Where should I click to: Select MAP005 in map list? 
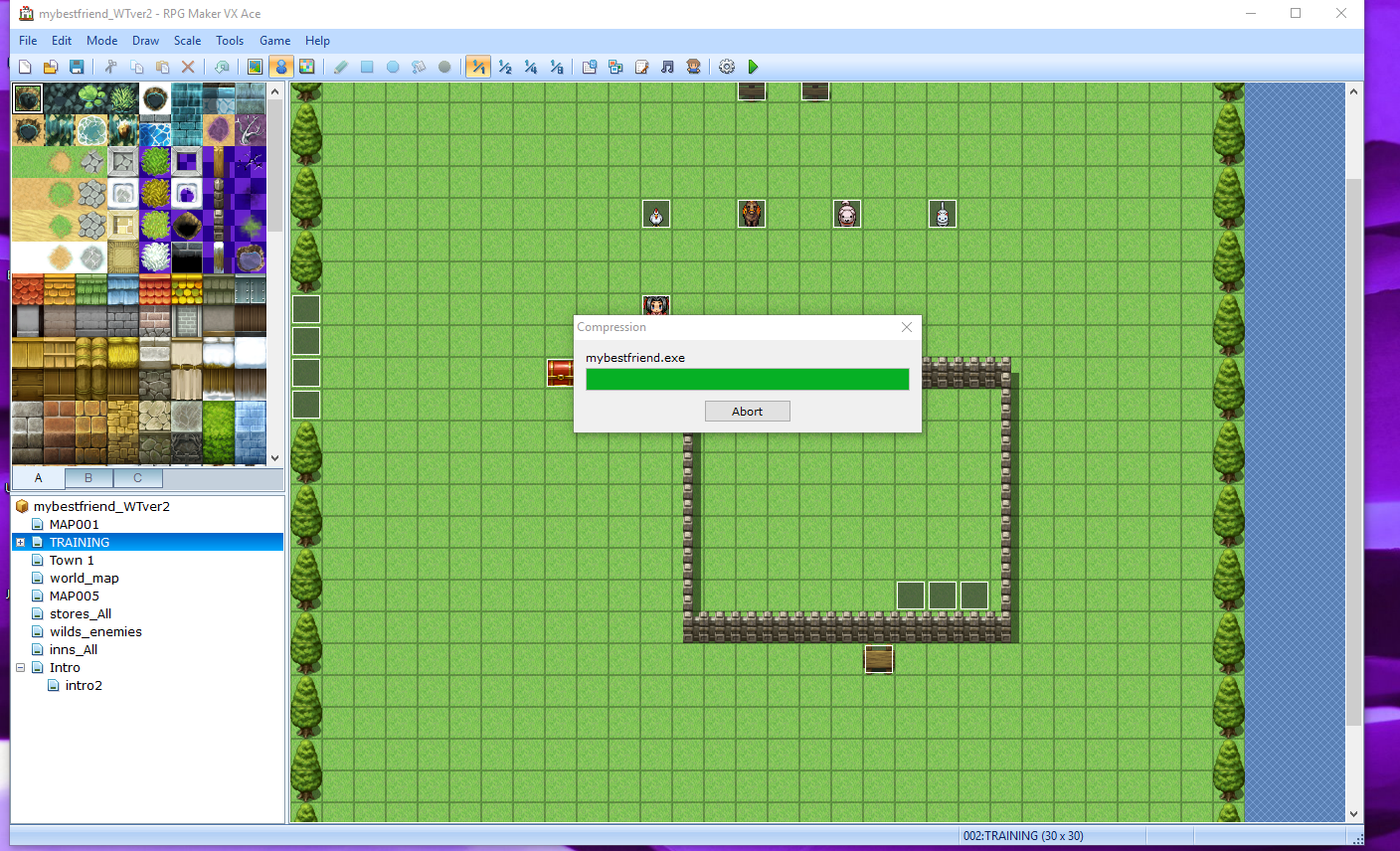(x=75, y=596)
